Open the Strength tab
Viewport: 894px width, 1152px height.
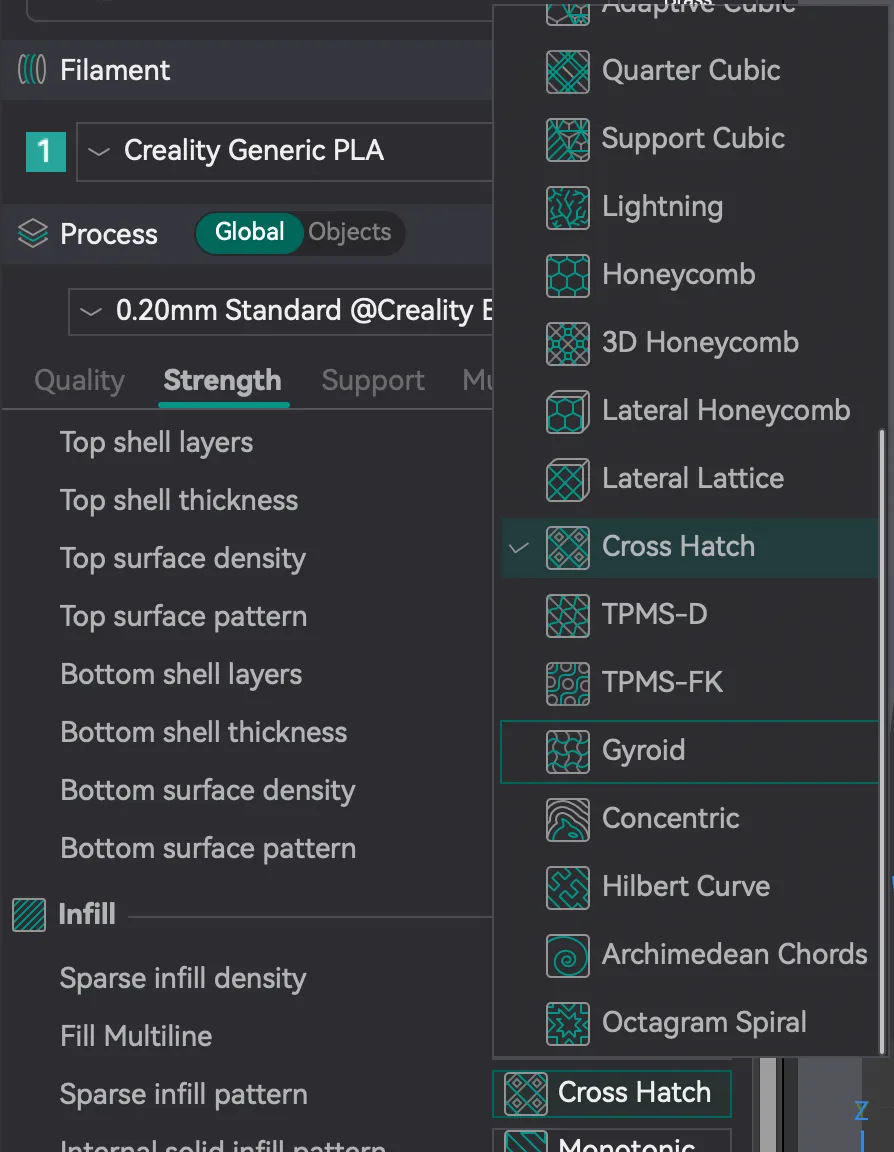pos(223,381)
